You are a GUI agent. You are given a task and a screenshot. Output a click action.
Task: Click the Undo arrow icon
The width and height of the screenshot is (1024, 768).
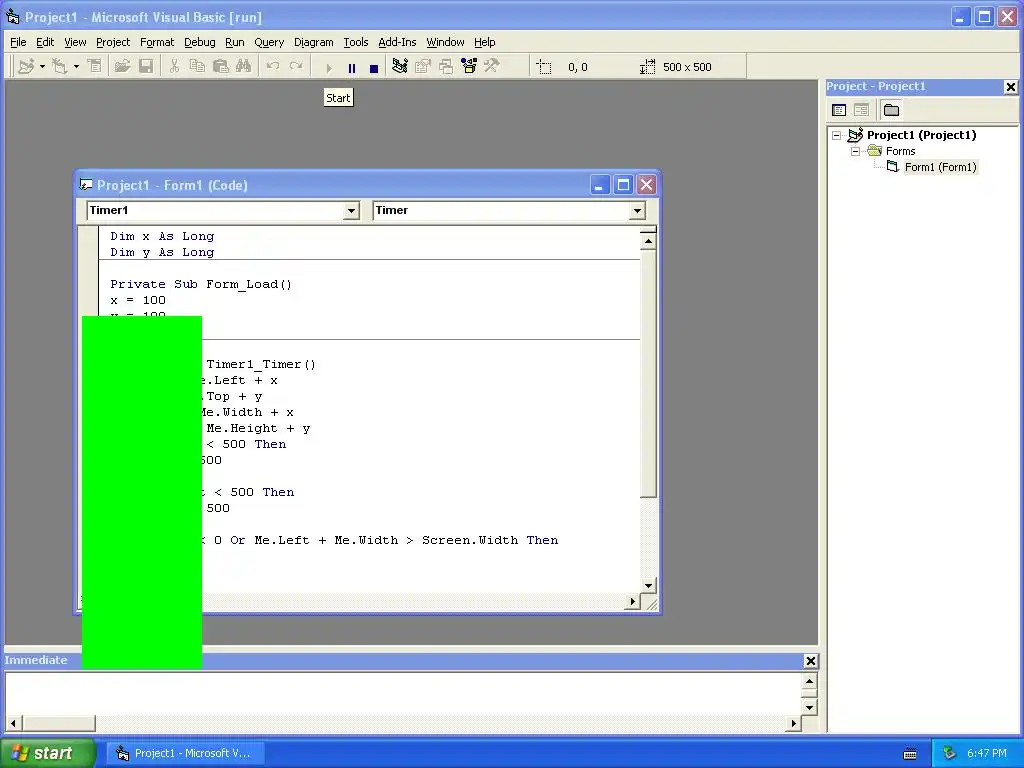coord(273,67)
